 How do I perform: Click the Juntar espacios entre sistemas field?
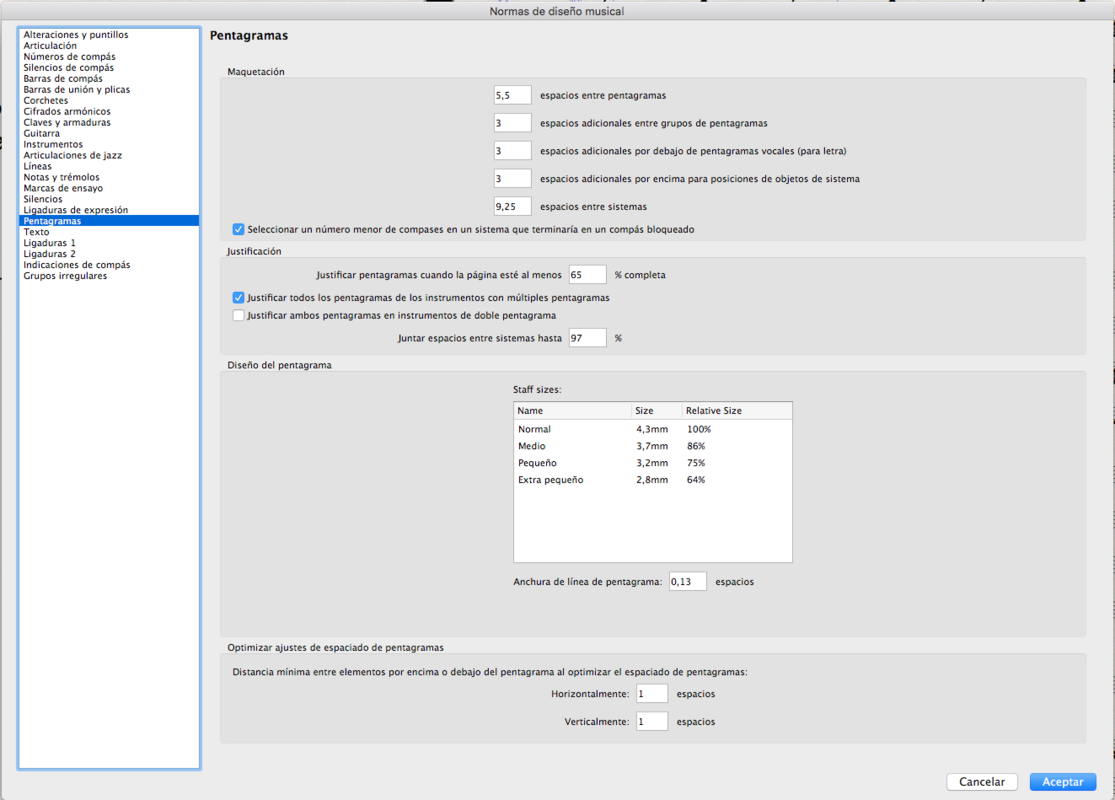587,338
